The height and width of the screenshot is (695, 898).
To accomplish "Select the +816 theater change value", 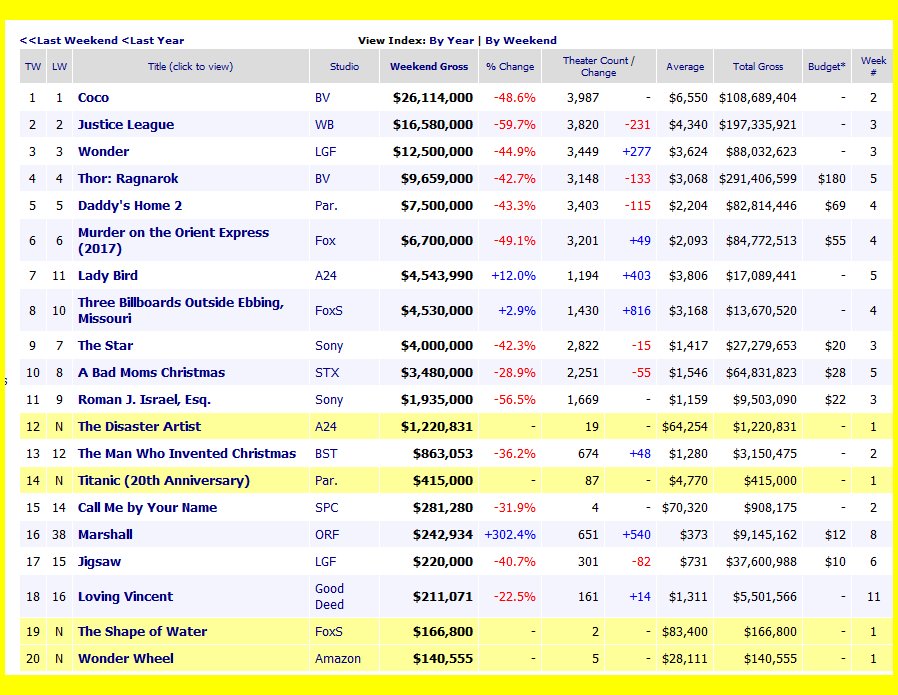I will click(636, 310).
